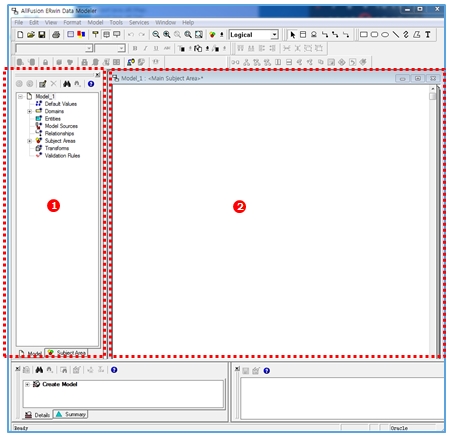Open the Services menu
The height and width of the screenshot is (438, 453).
[139, 22]
